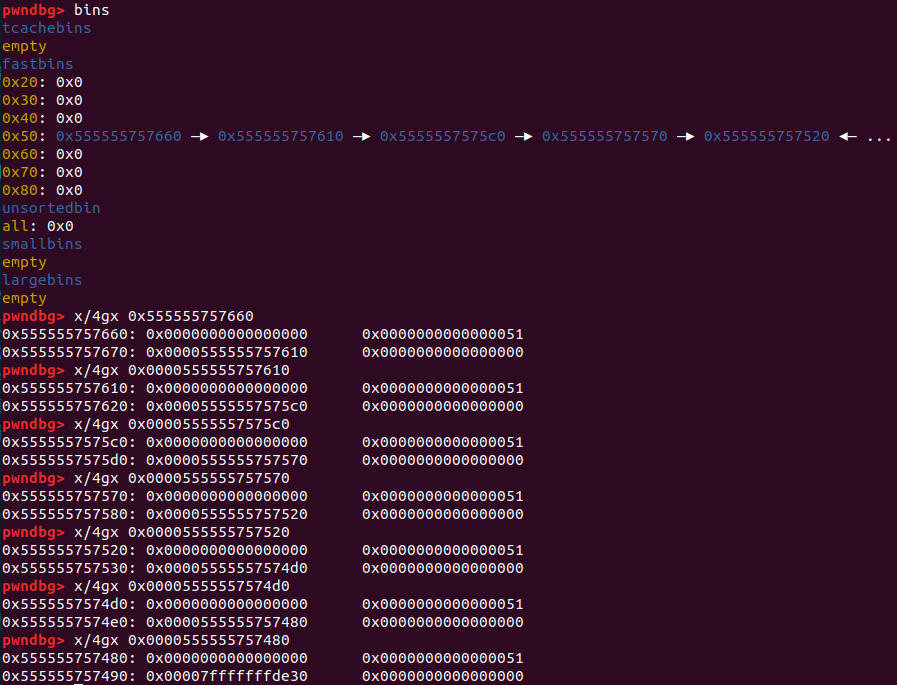The height and width of the screenshot is (685, 897).
Task: Select the 0x51 size value in row 0x555555757660
Action: click(443, 334)
